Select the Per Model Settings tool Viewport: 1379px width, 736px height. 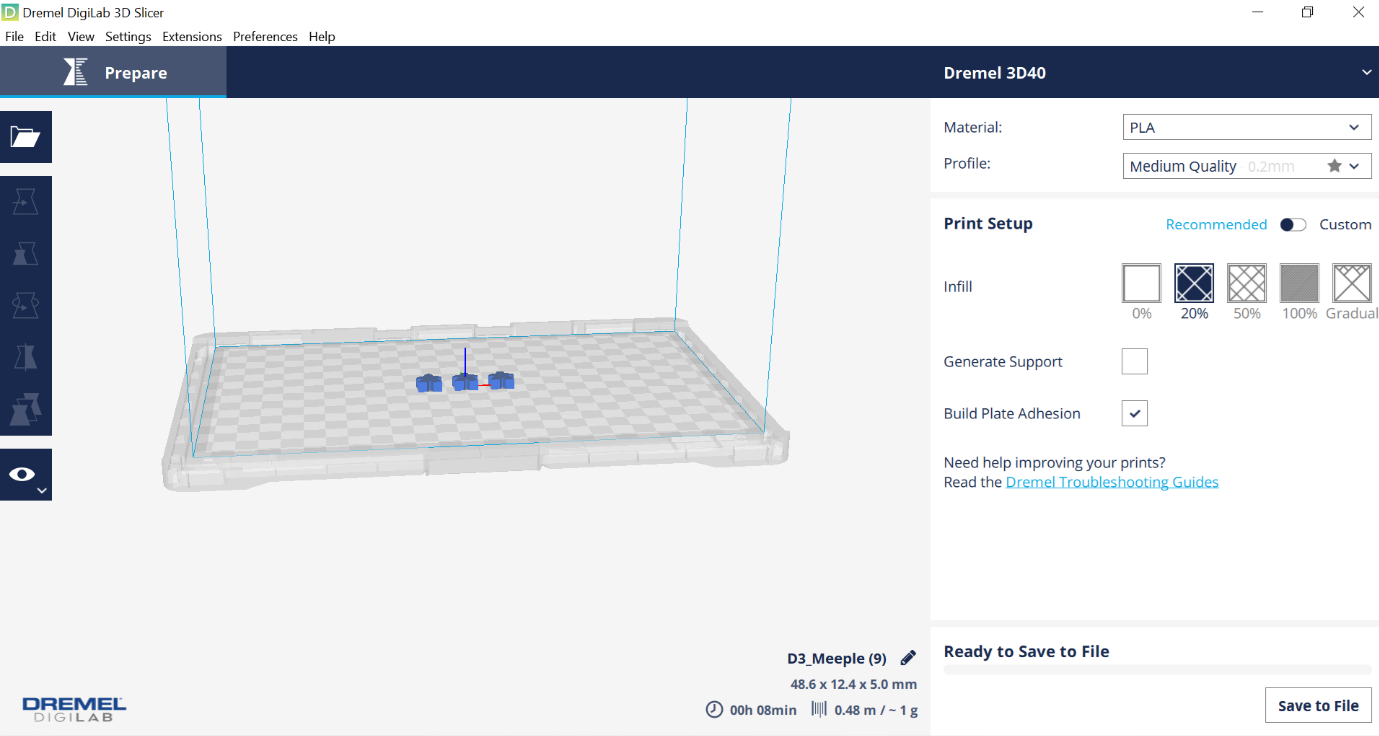[x=25, y=409]
